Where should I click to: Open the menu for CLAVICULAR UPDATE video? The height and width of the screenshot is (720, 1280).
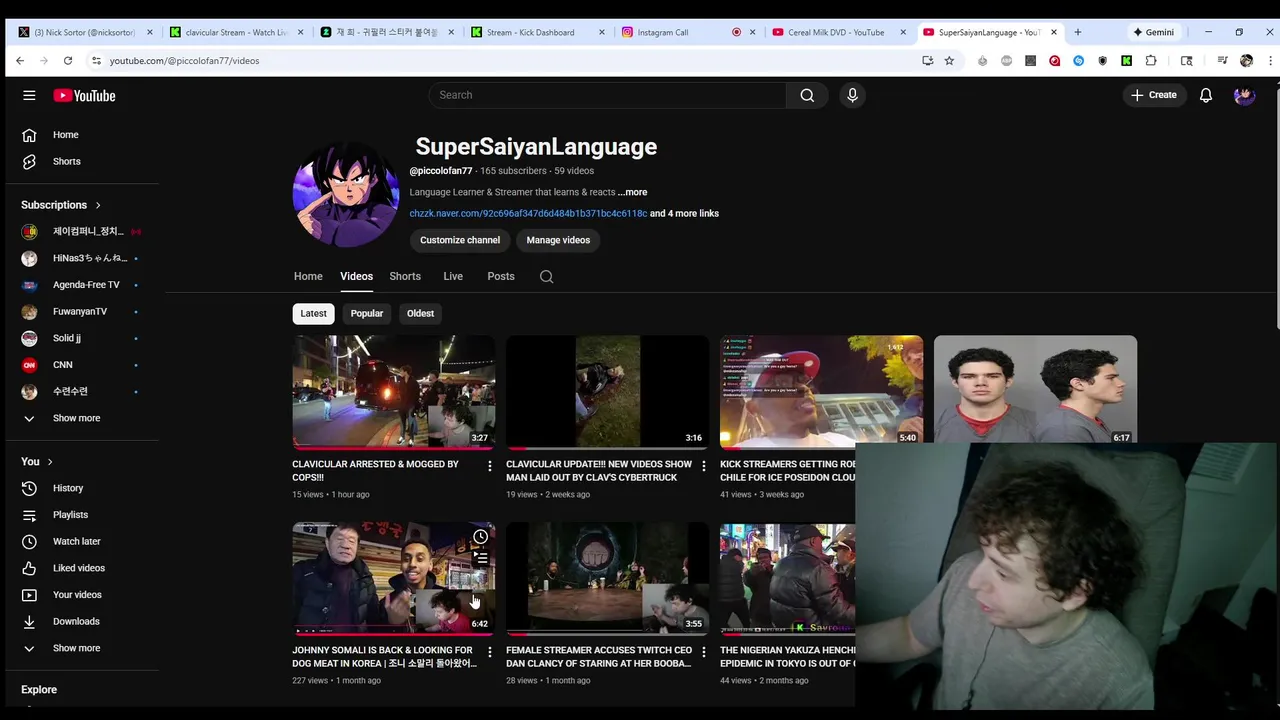click(703, 466)
